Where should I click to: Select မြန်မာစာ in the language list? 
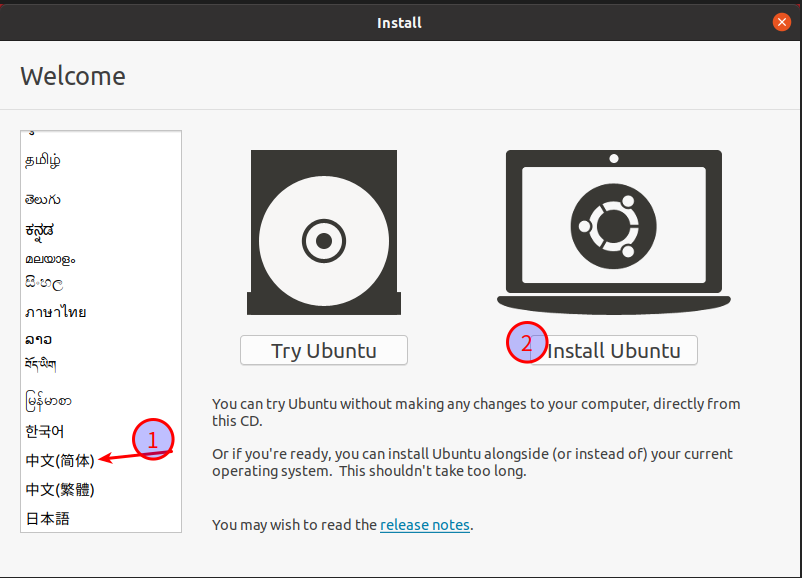click(x=49, y=402)
